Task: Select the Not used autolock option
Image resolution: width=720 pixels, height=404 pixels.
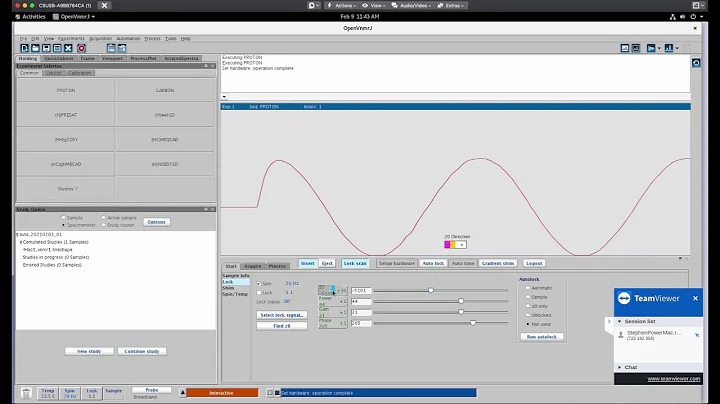Action: [x=528, y=324]
